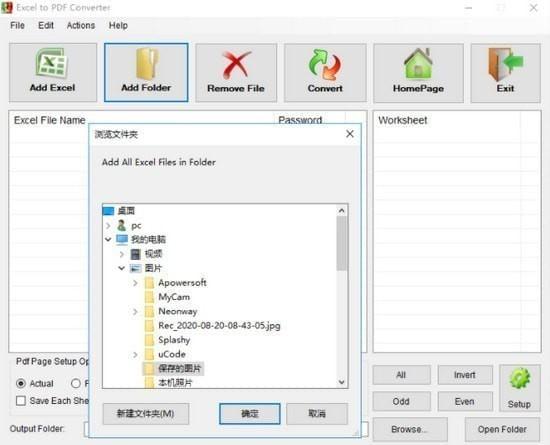Screen dimensions: 550x445
Task: Open the File menu
Action: (x=18, y=26)
